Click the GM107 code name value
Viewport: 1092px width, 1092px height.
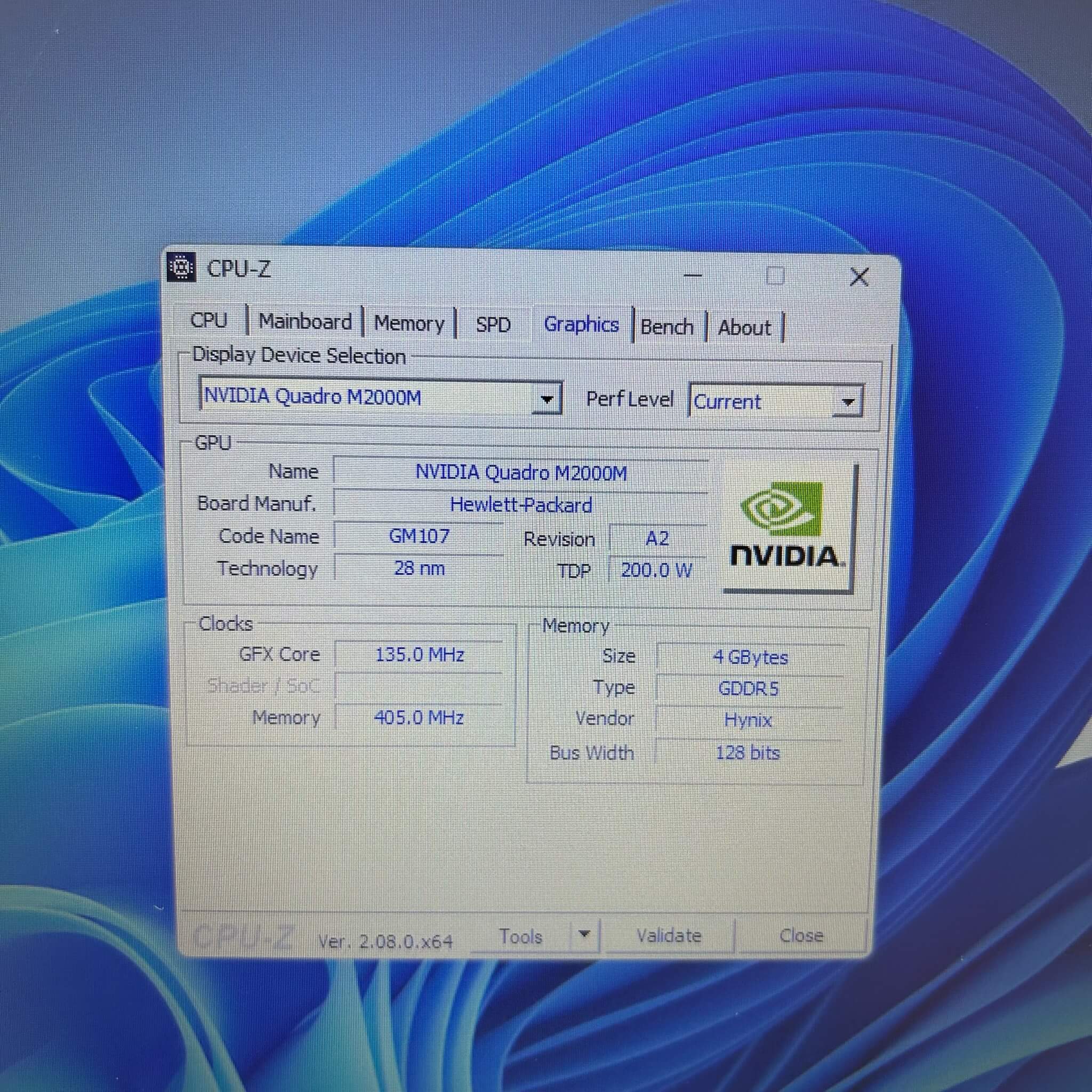point(419,536)
